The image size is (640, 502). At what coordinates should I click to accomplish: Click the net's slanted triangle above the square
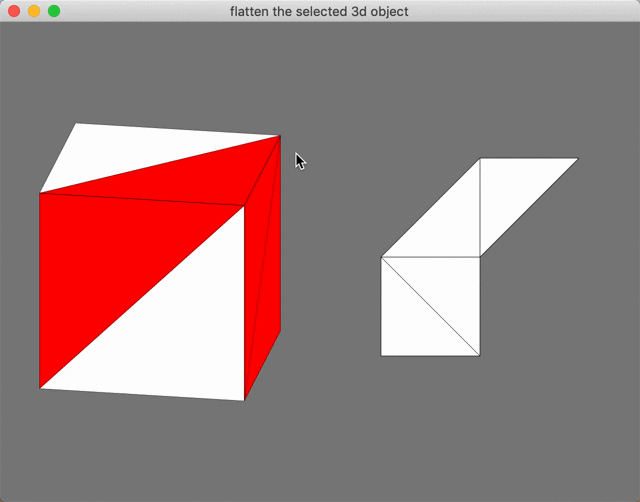pyautogui.click(x=447, y=224)
